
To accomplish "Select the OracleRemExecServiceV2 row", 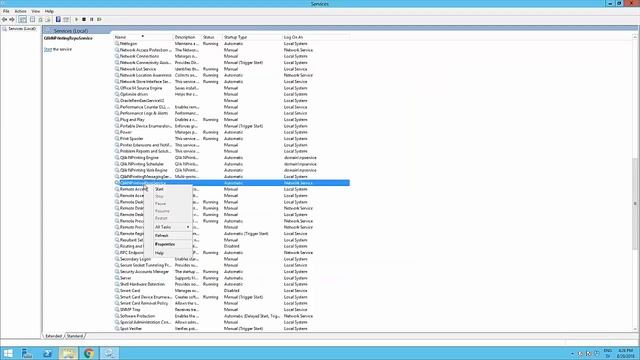I will tap(232, 101).
